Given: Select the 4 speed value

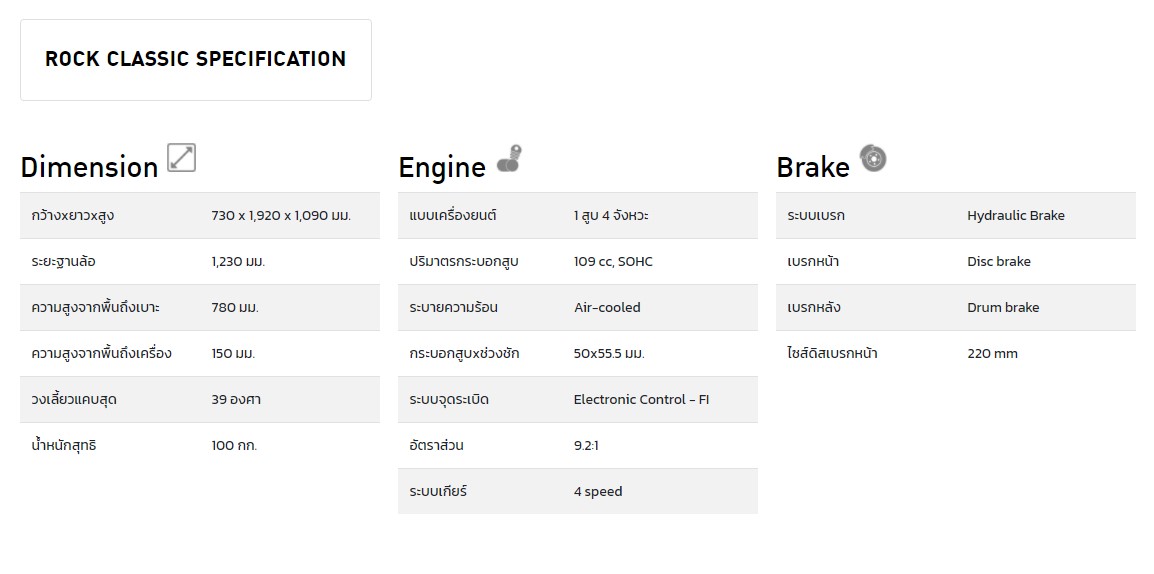Looking at the screenshot, I should click(x=598, y=491).
